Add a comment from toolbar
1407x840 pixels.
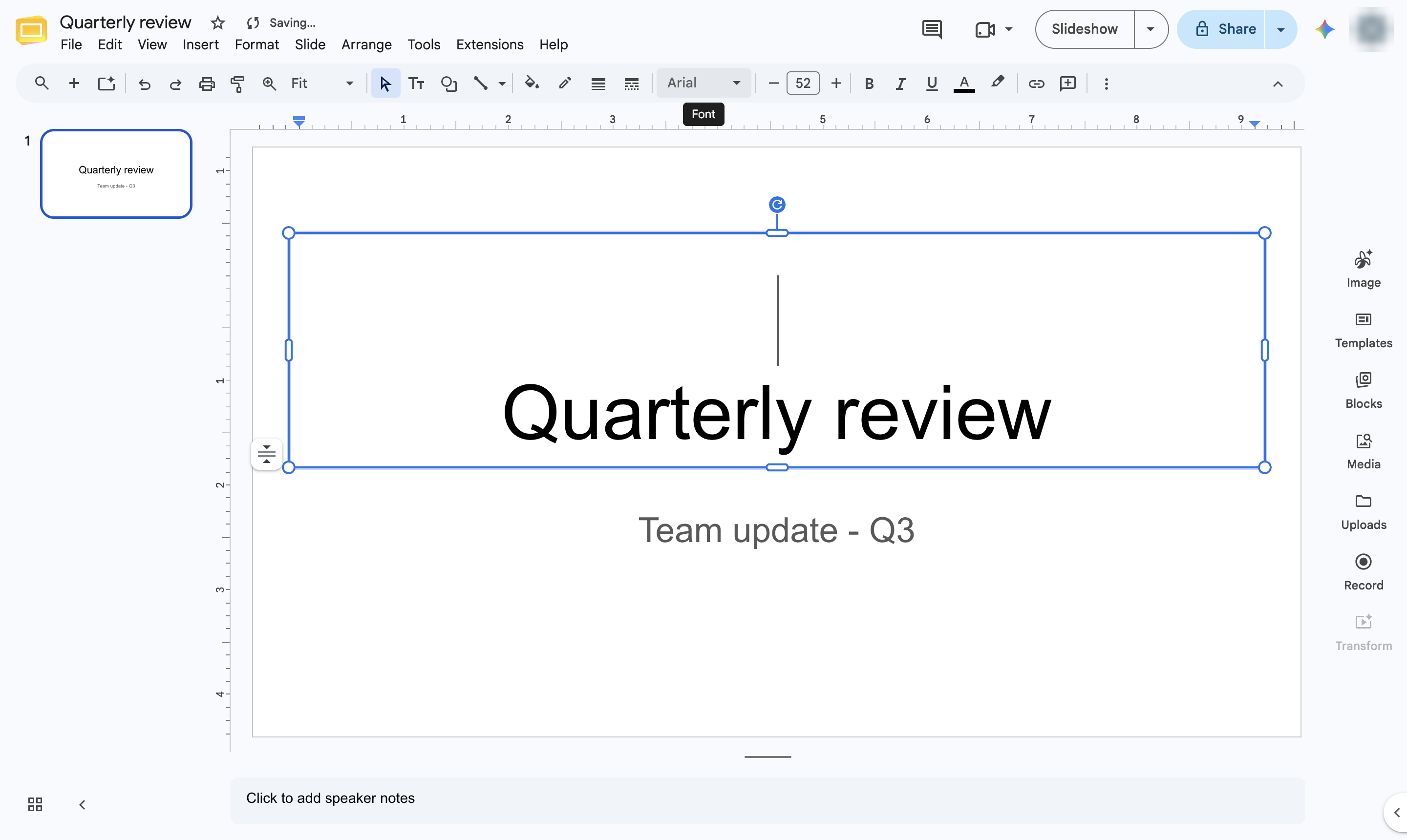1067,84
